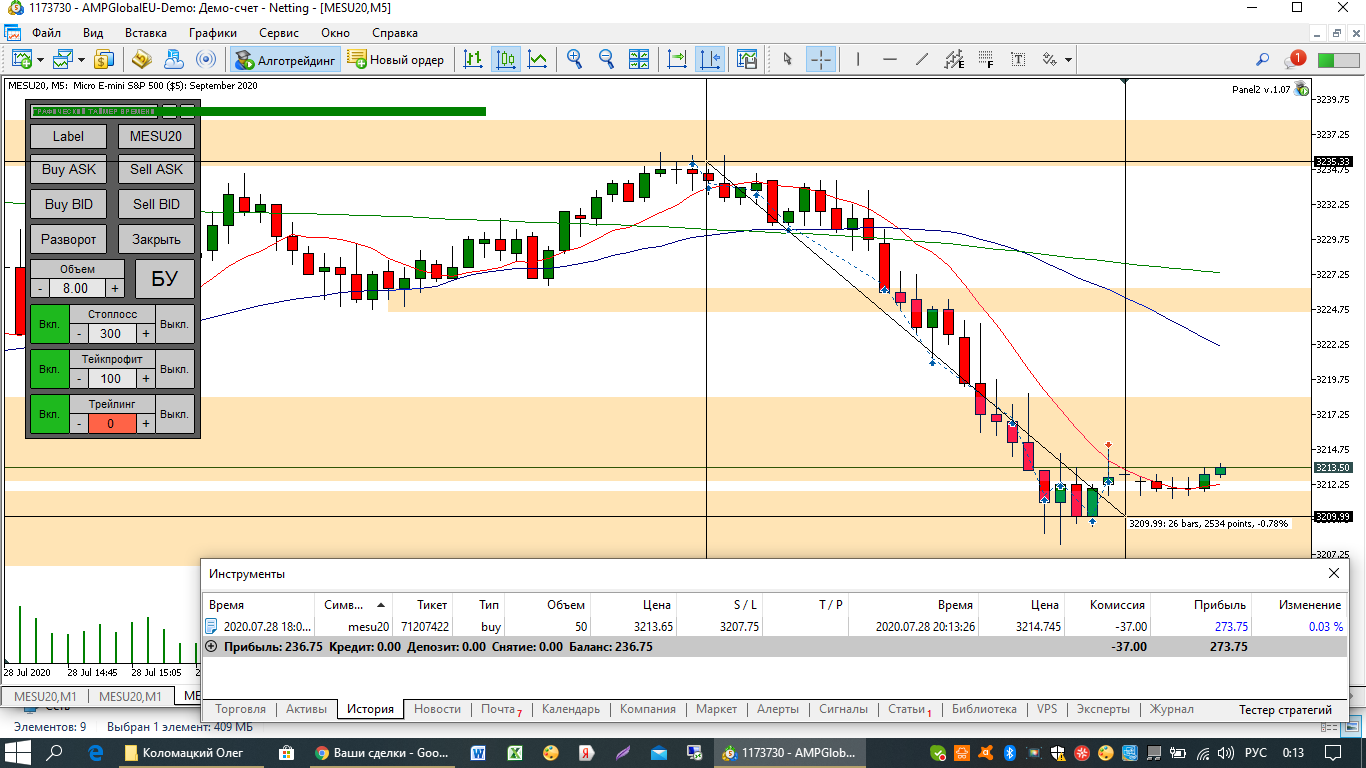Viewport: 1366px width, 768px height.
Task: Open the Вставка menu
Action: click(146, 33)
